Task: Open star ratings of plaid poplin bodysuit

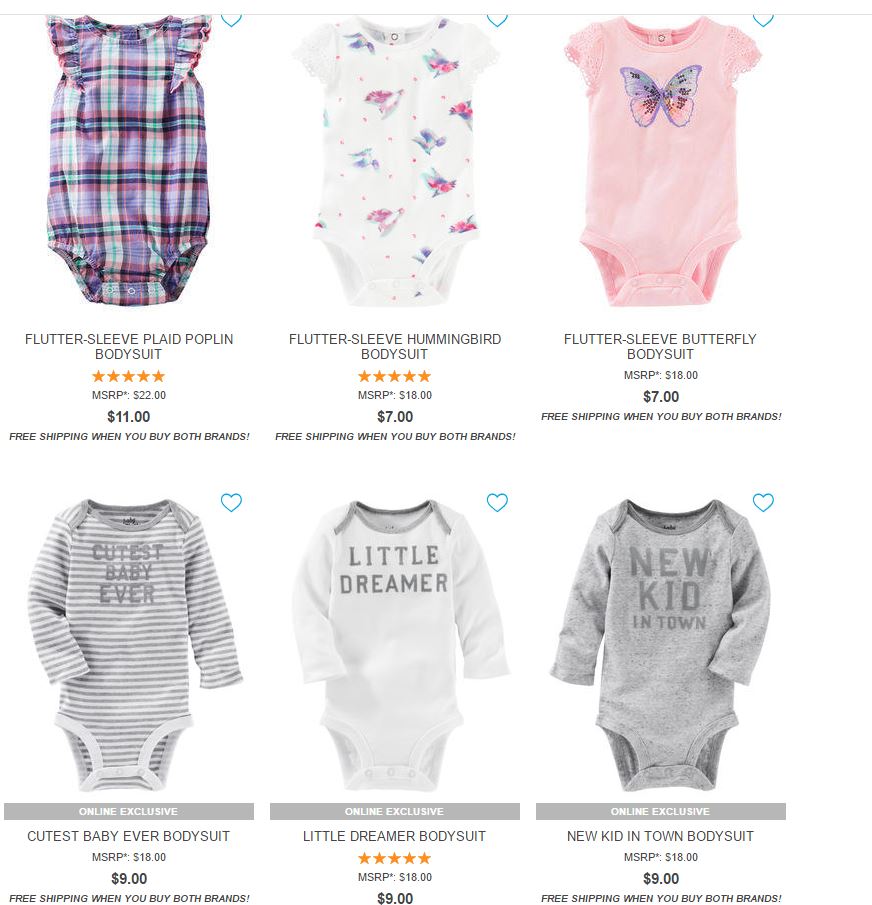Action: (129, 376)
